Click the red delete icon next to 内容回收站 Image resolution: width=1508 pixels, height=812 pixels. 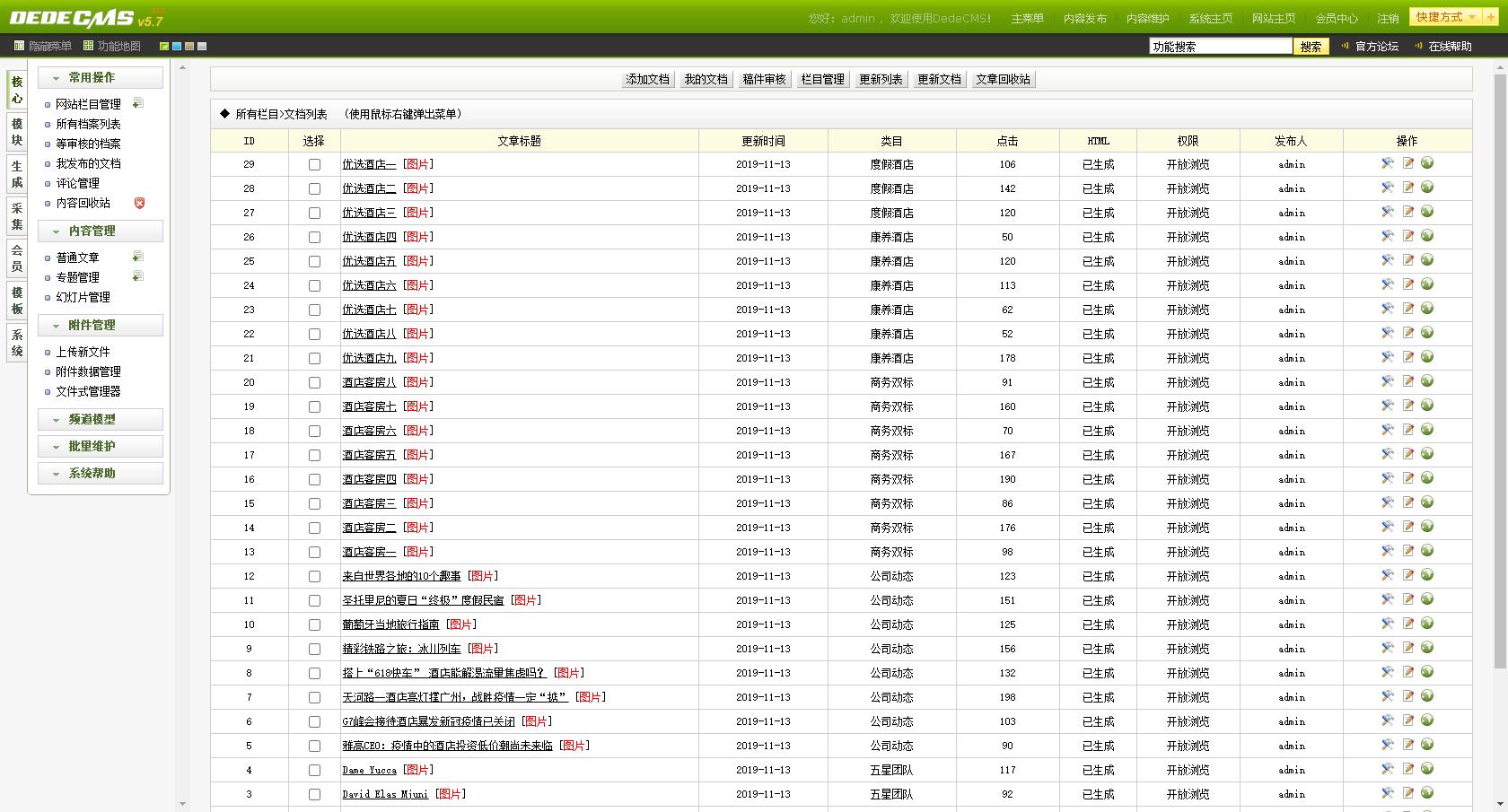coord(139,203)
